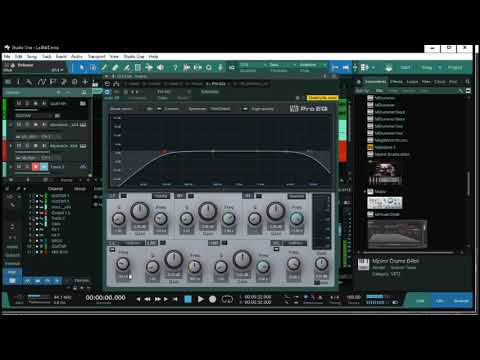Click the wrench icon above the track list
The image size is (480, 360).
pos(29,82)
